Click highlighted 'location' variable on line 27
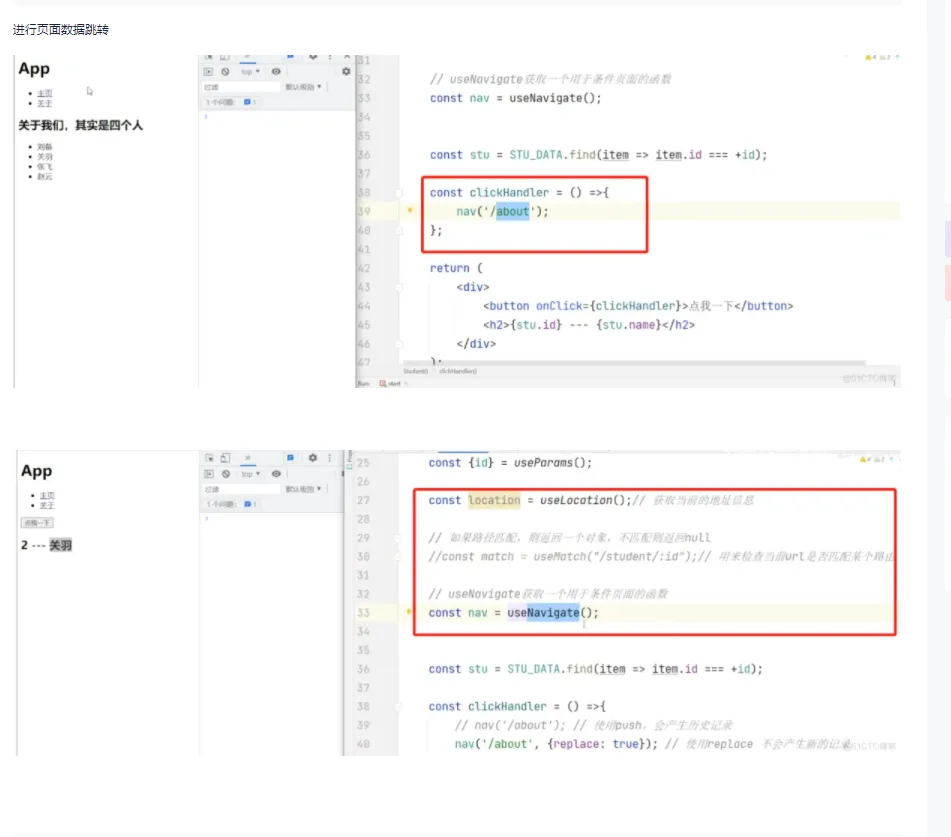951x837 pixels. coord(494,500)
